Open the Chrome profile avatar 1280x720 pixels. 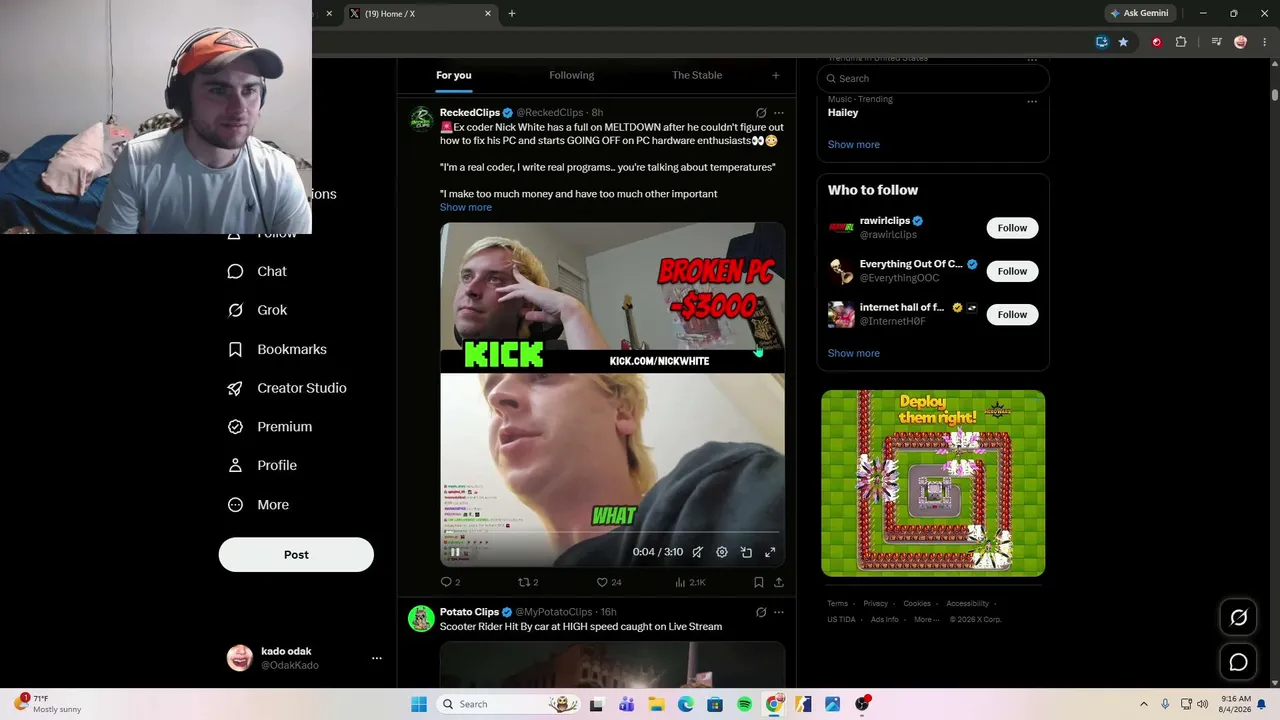tap(1241, 42)
